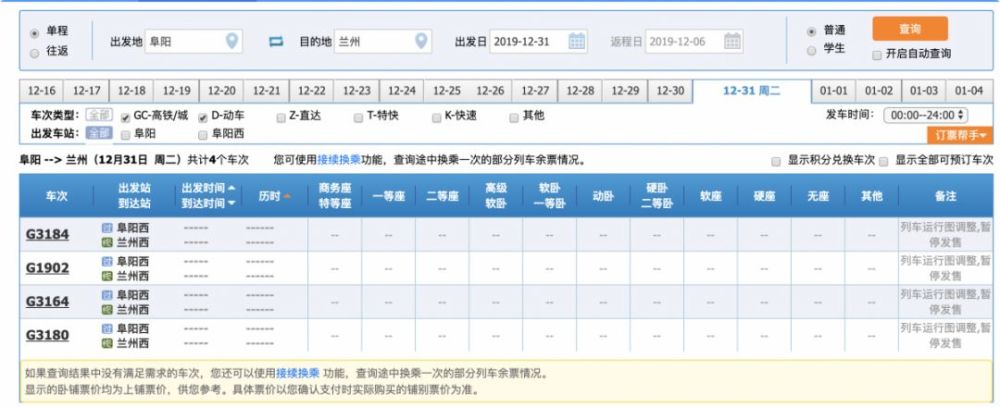Open the departure date calendar icon
This screenshot has width=1000, height=407.
(x=577, y=41)
